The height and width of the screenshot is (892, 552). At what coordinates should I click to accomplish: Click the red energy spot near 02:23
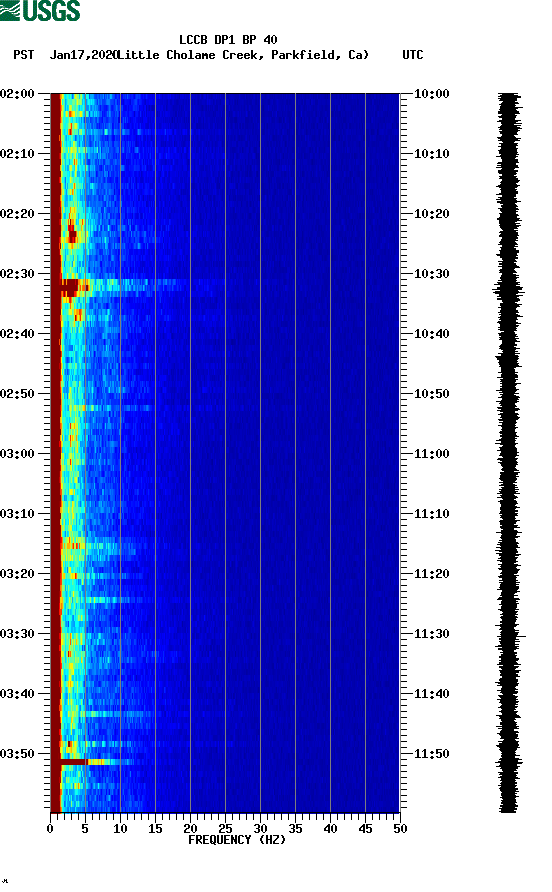coord(72,233)
